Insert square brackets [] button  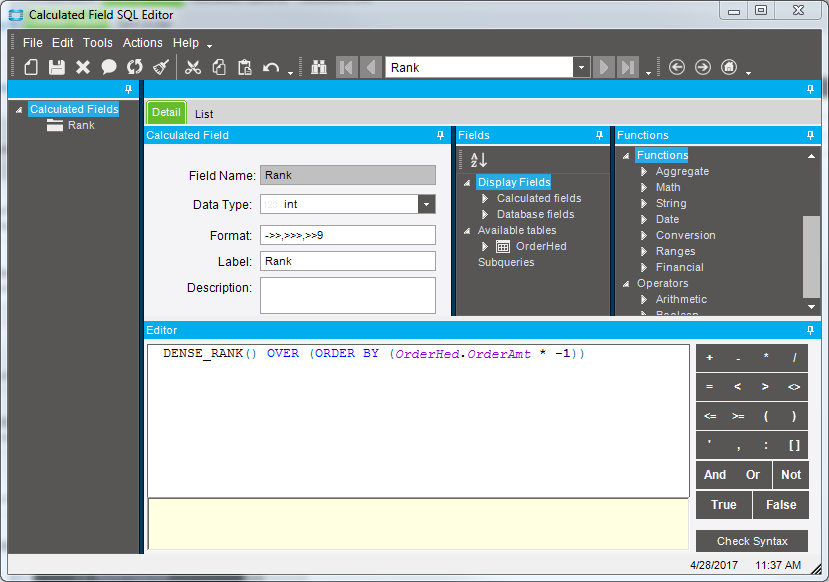pos(794,446)
